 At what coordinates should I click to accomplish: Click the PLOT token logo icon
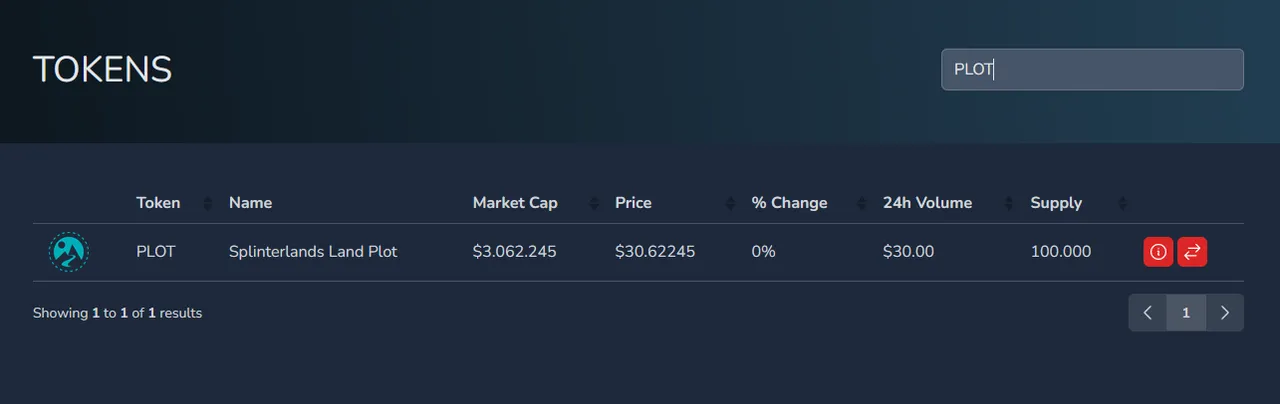(68, 252)
